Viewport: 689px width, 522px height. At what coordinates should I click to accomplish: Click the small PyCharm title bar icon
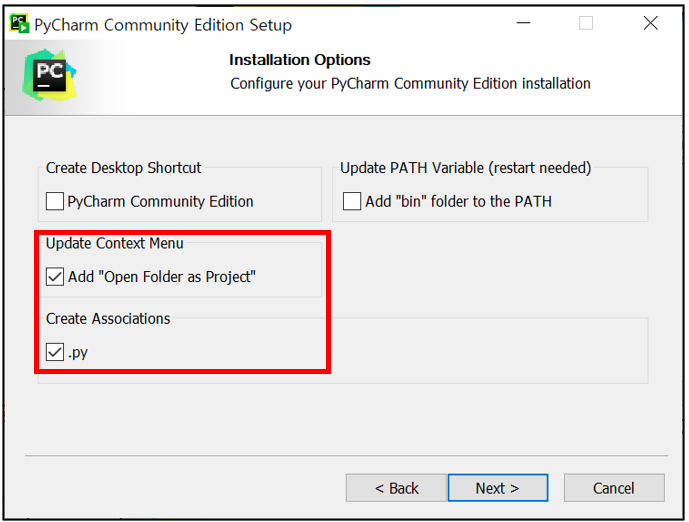[19, 24]
